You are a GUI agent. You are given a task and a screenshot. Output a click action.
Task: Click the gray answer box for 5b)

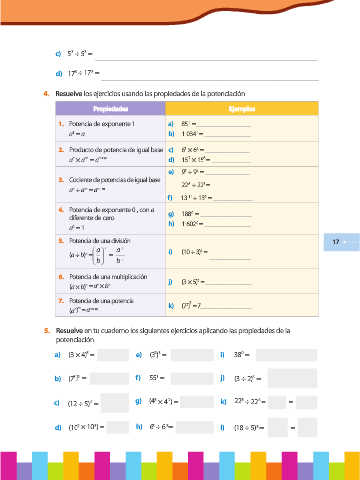pyautogui.click(x=109, y=379)
